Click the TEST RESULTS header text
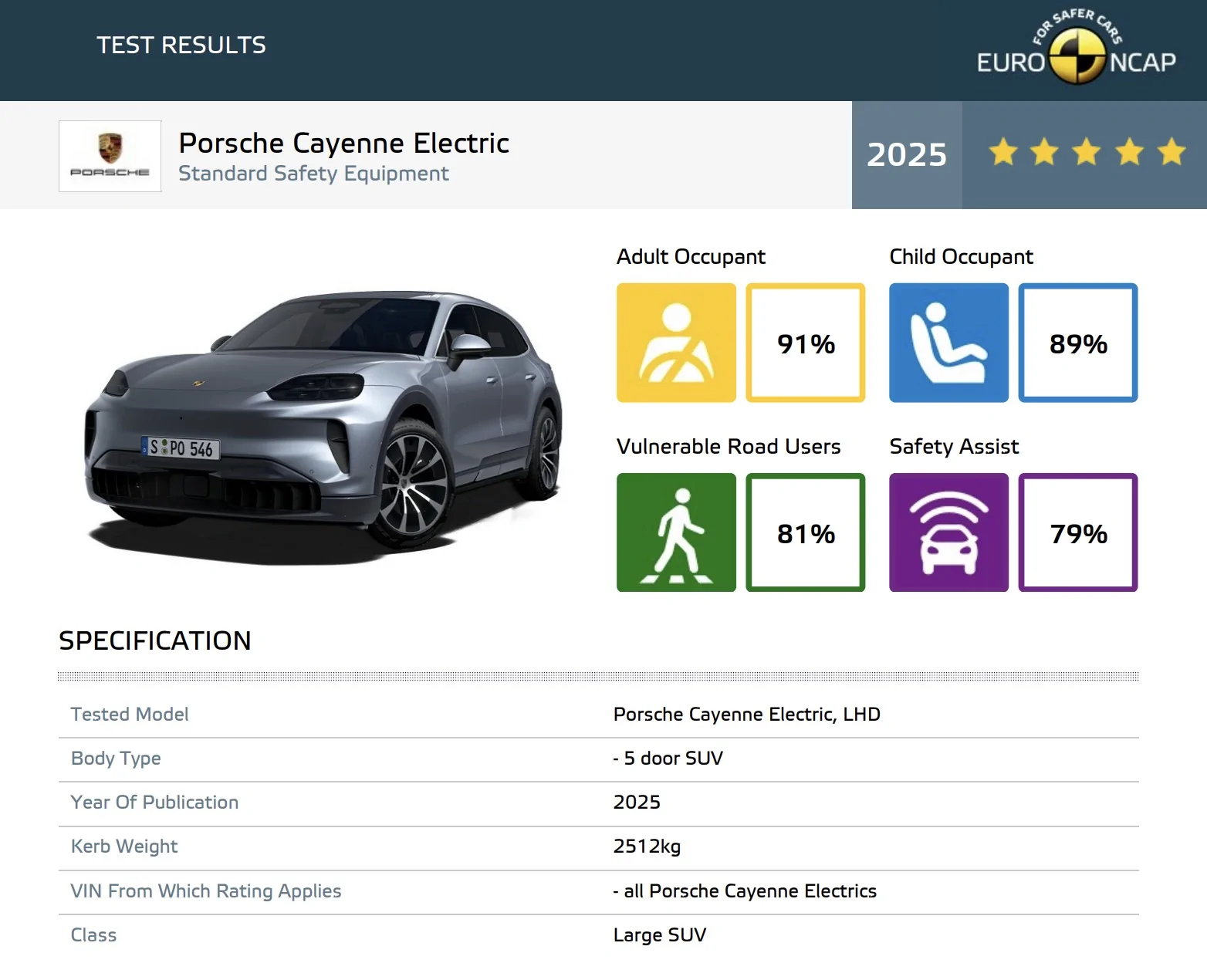 181,46
